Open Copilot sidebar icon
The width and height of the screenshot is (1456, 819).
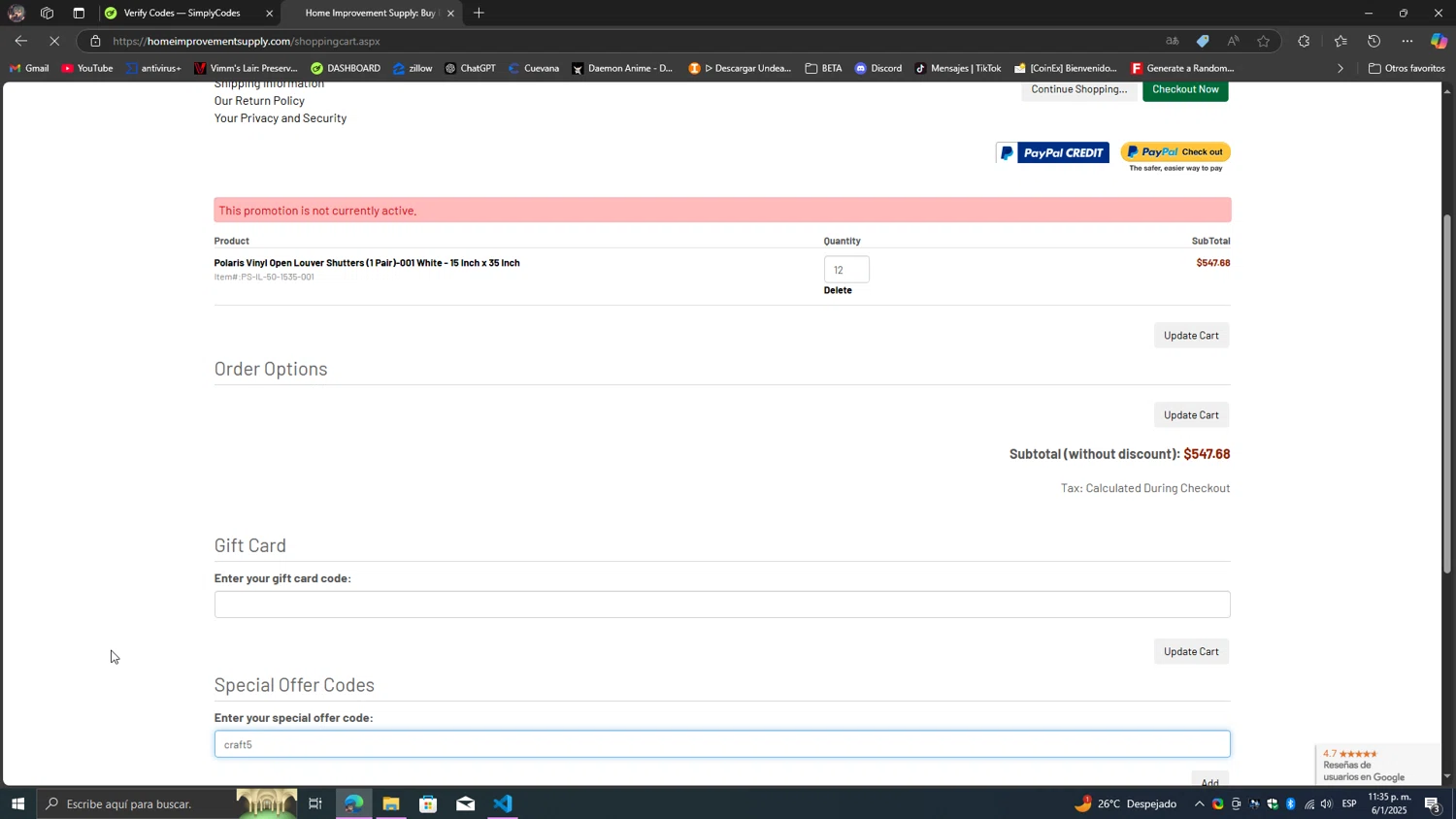(1439, 41)
